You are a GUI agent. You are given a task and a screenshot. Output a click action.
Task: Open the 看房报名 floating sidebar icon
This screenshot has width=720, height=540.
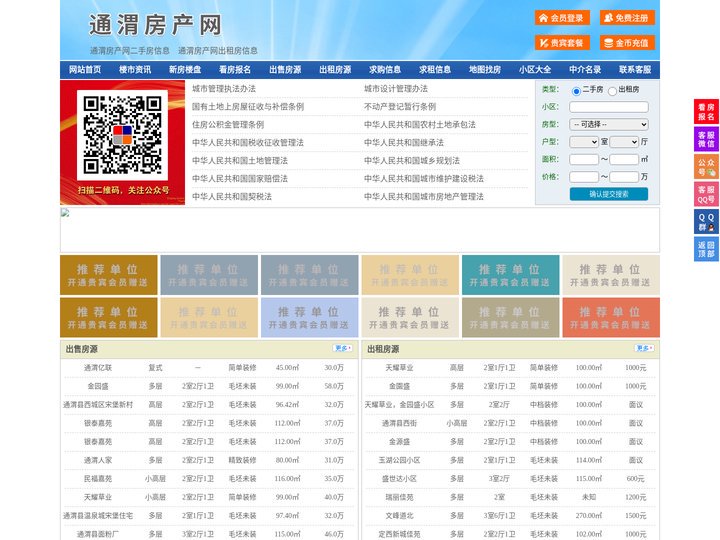(x=706, y=112)
